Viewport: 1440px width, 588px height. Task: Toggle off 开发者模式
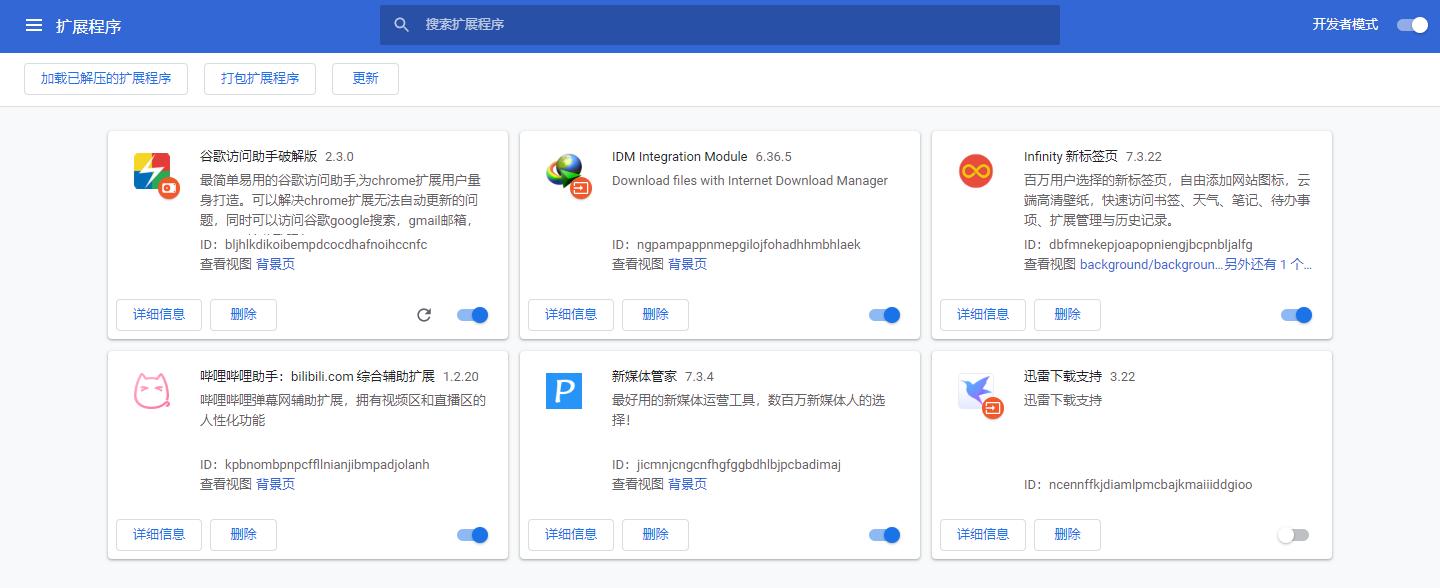(x=1411, y=25)
